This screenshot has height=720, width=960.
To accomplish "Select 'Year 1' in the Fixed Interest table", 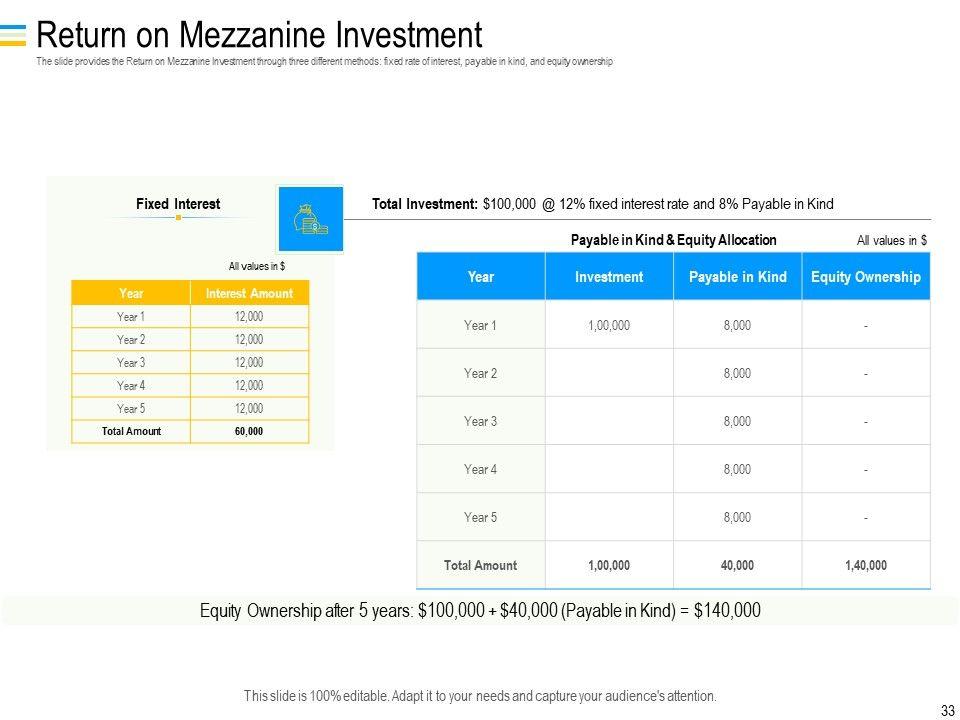I will pos(131,317).
